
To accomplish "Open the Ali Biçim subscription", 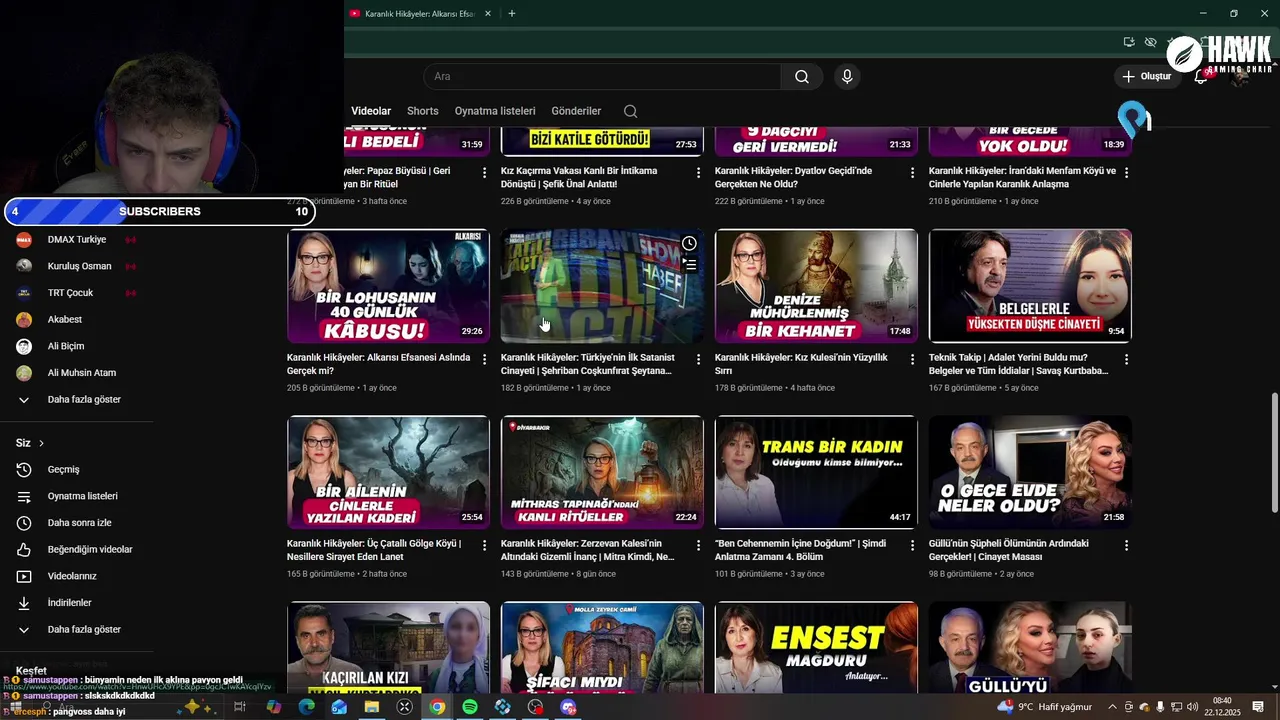I will coord(66,346).
